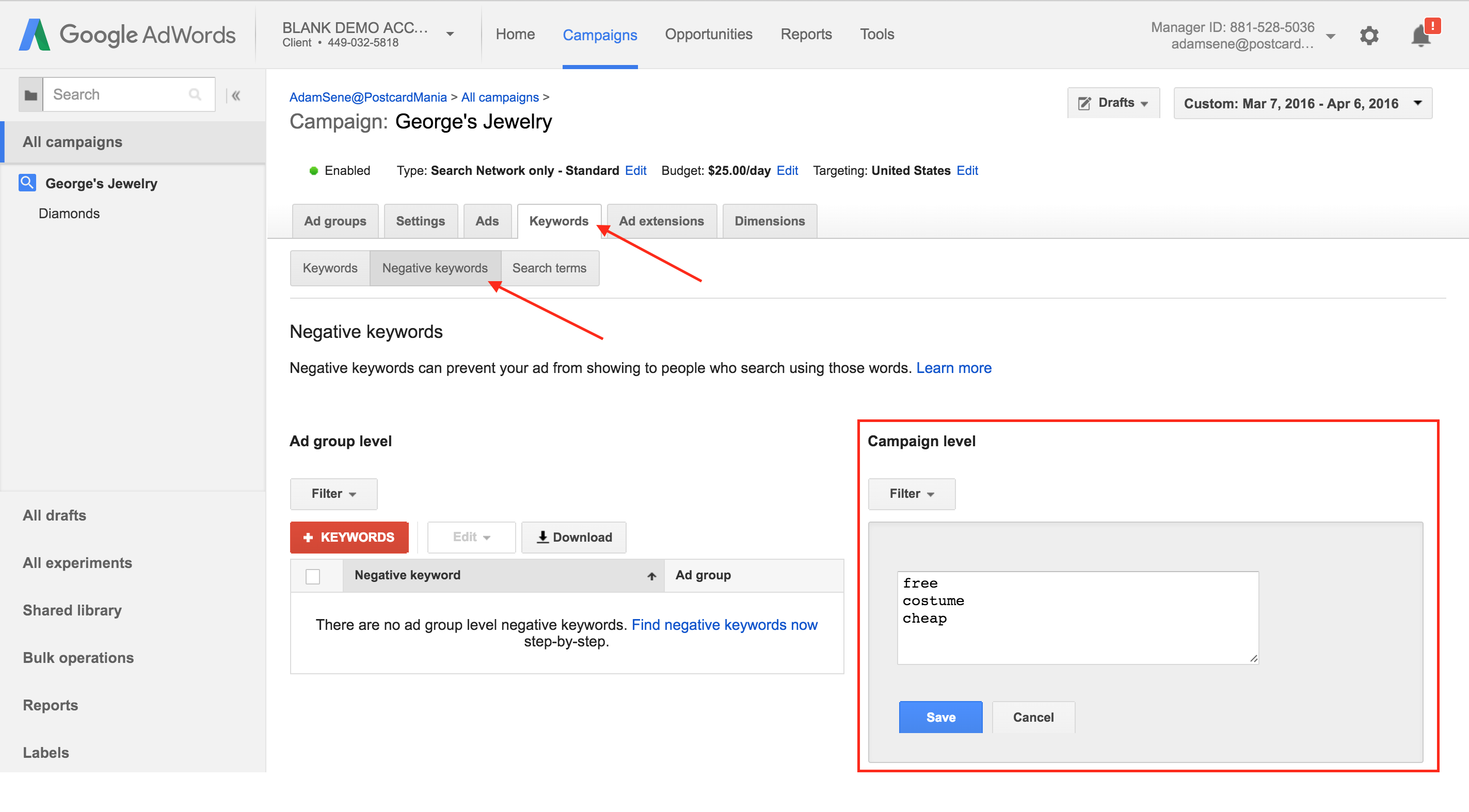
Task: Open the disabled Edit dropdown
Action: coord(471,537)
